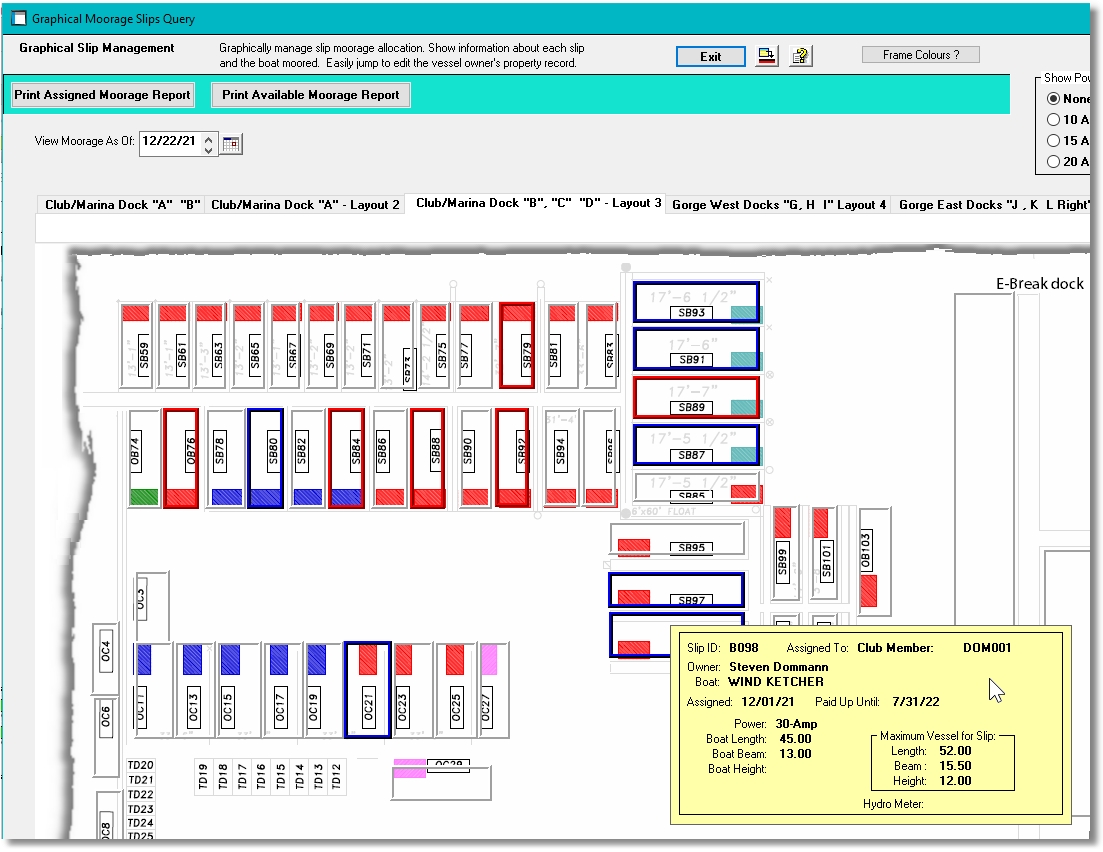The image size is (1103, 852).
Task: Open the calendar picker for View Moorage date
Action: pyautogui.click(x=233, y=144)
